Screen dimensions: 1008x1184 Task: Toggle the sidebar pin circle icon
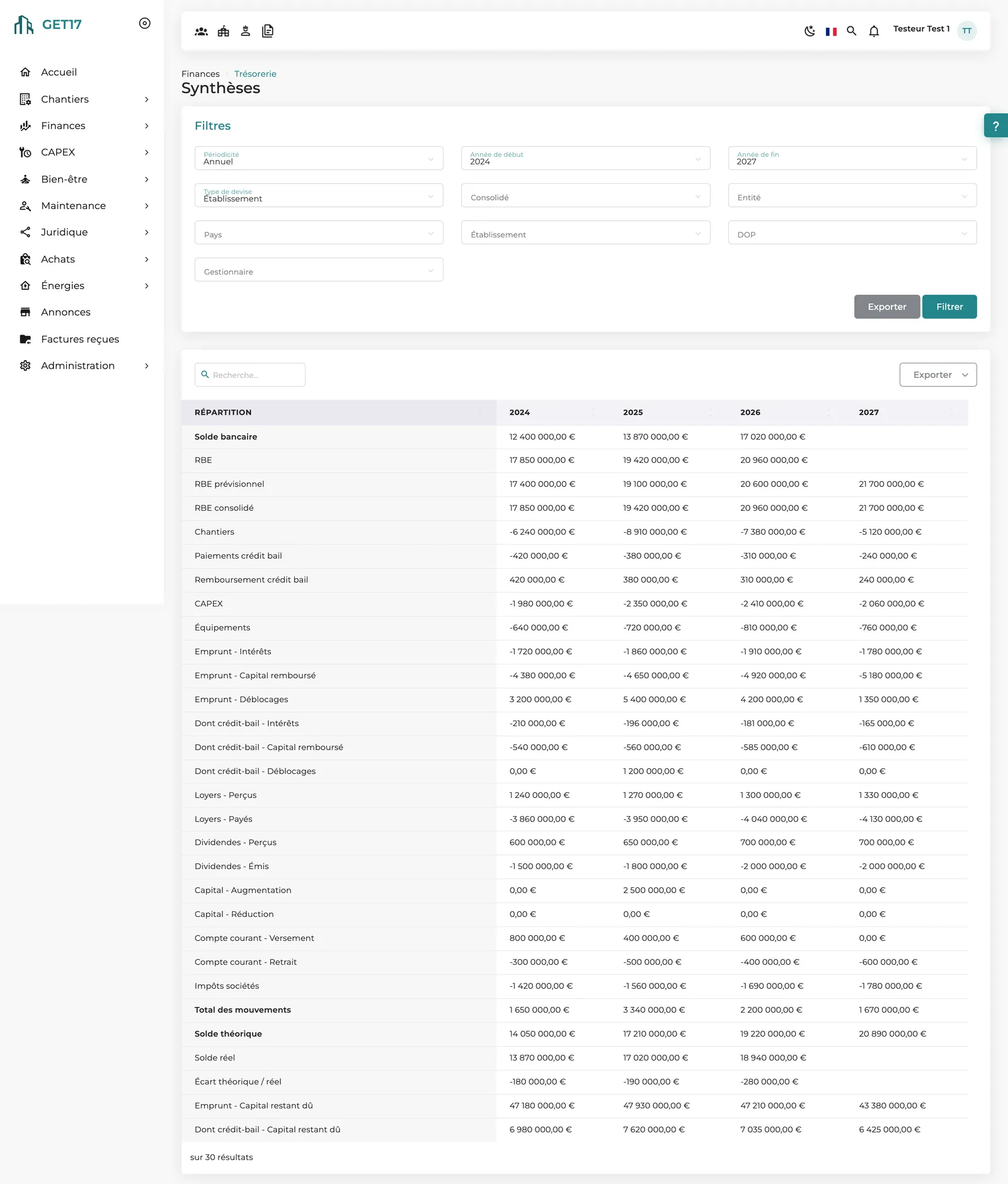click(x=145, y=23)
